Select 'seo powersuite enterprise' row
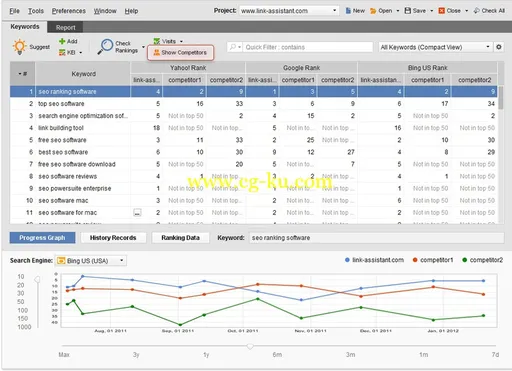The image size is (512, 371). pyautogui.click(x=254, y=188)
